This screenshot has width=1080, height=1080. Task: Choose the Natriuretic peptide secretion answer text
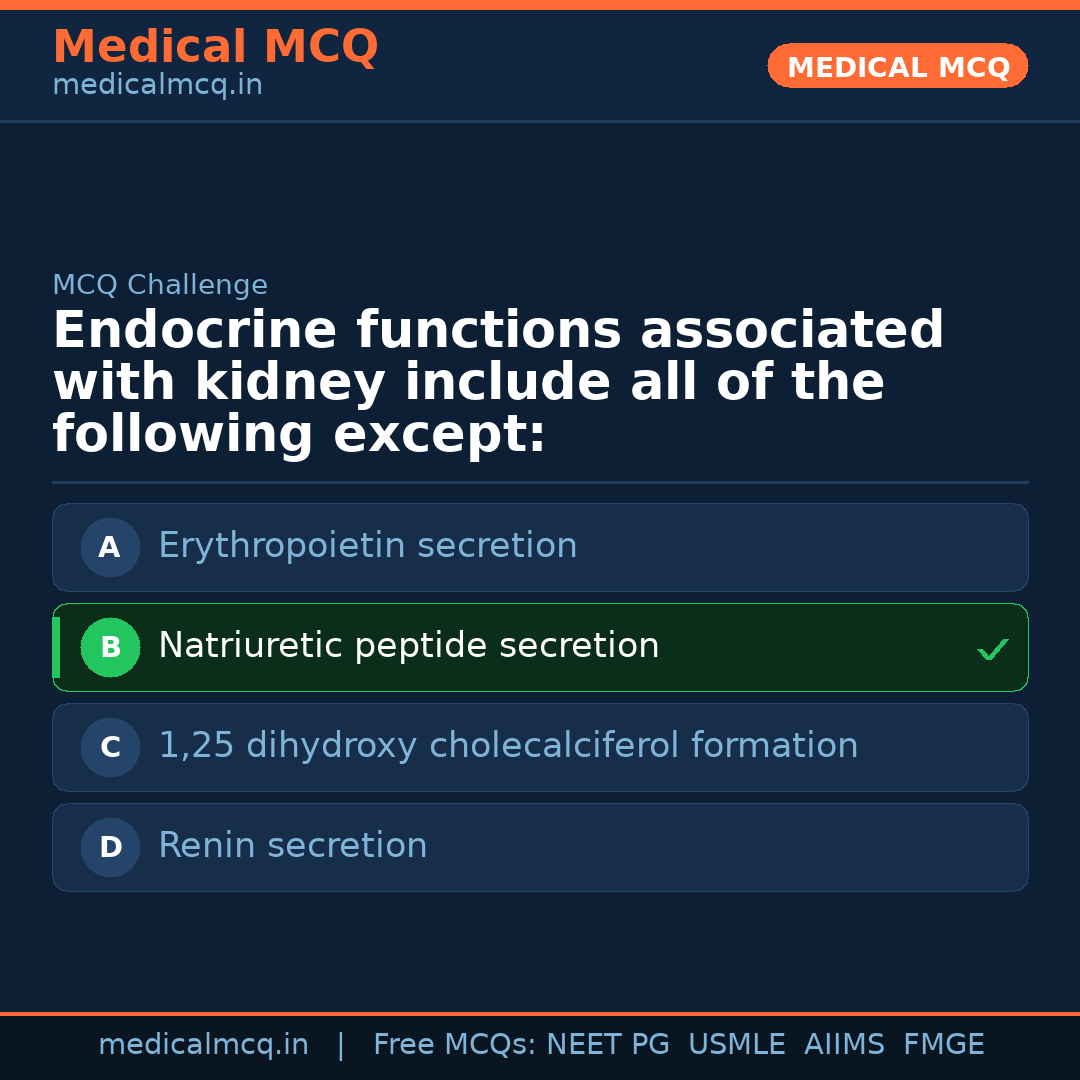[408, 646]
